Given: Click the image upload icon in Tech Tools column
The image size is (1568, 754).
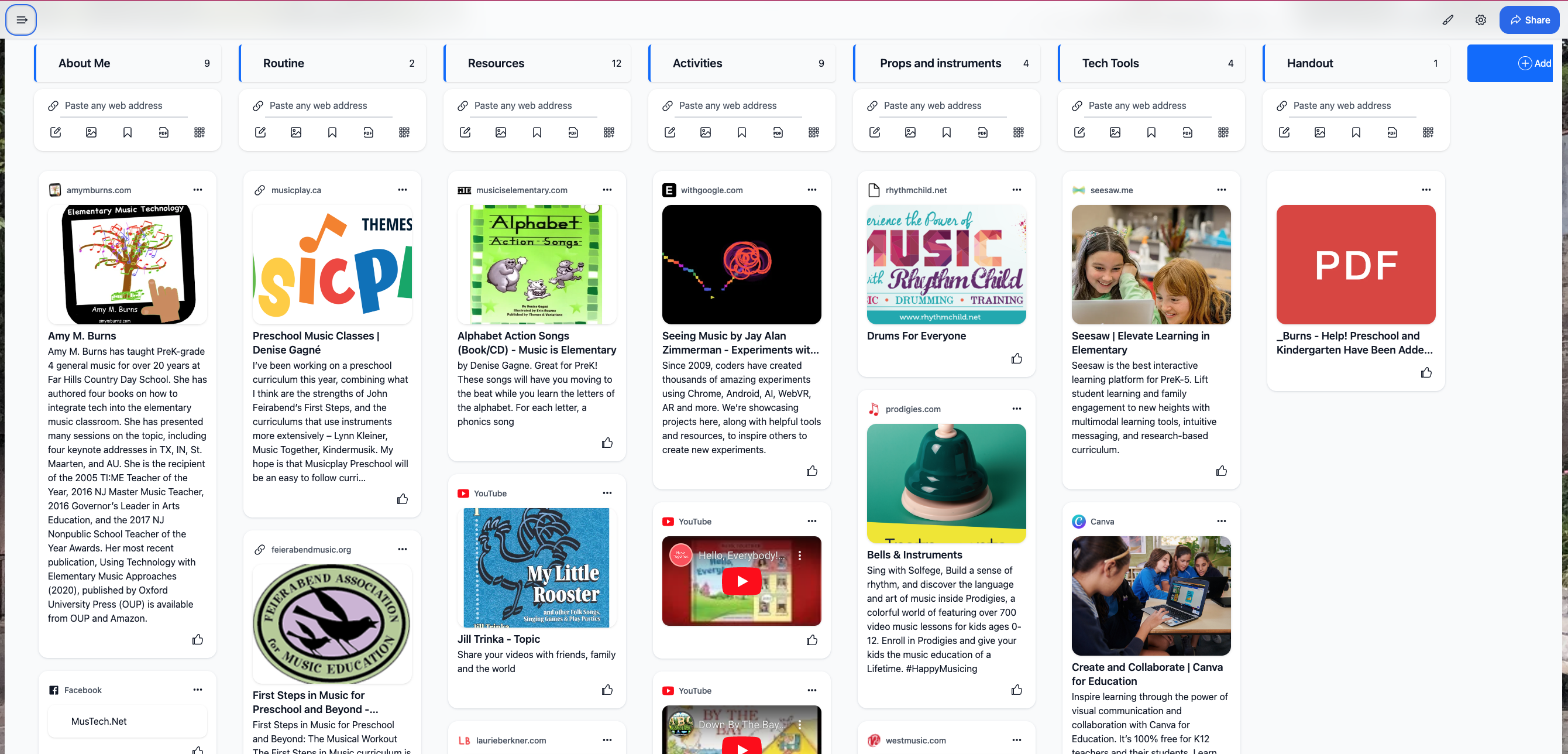Looking at the screenshot, I should (x=1115, y=132).
